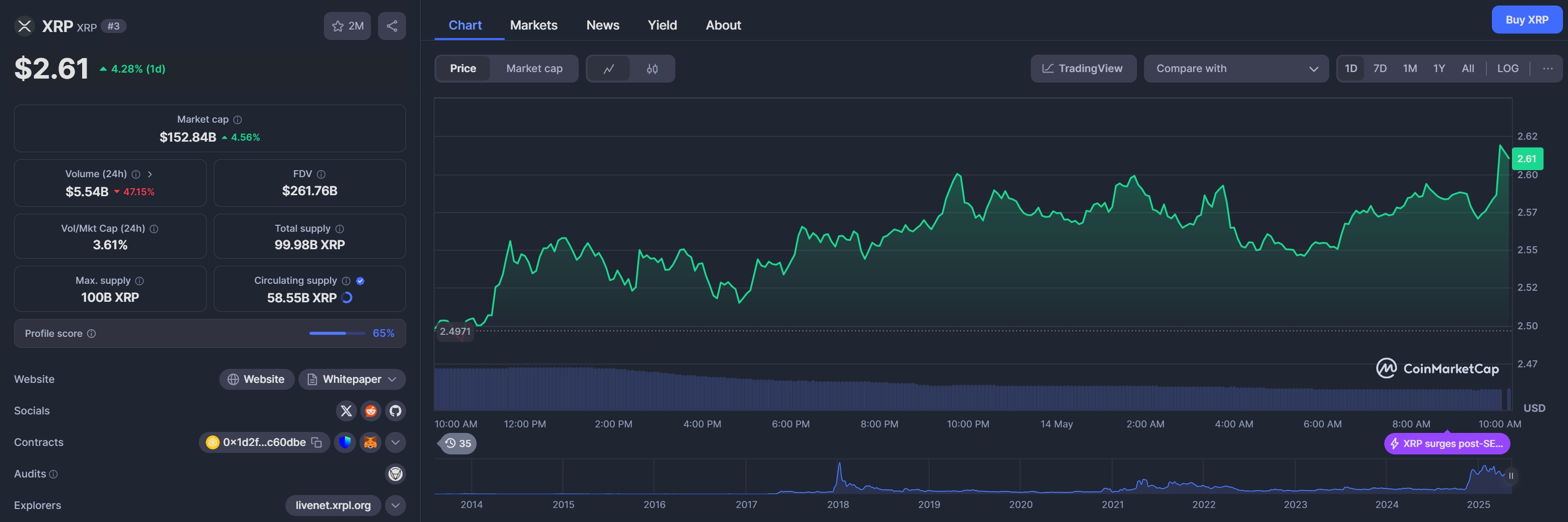Open Total supply info icon
The image size is (1568, 522).
pos(339,229)
